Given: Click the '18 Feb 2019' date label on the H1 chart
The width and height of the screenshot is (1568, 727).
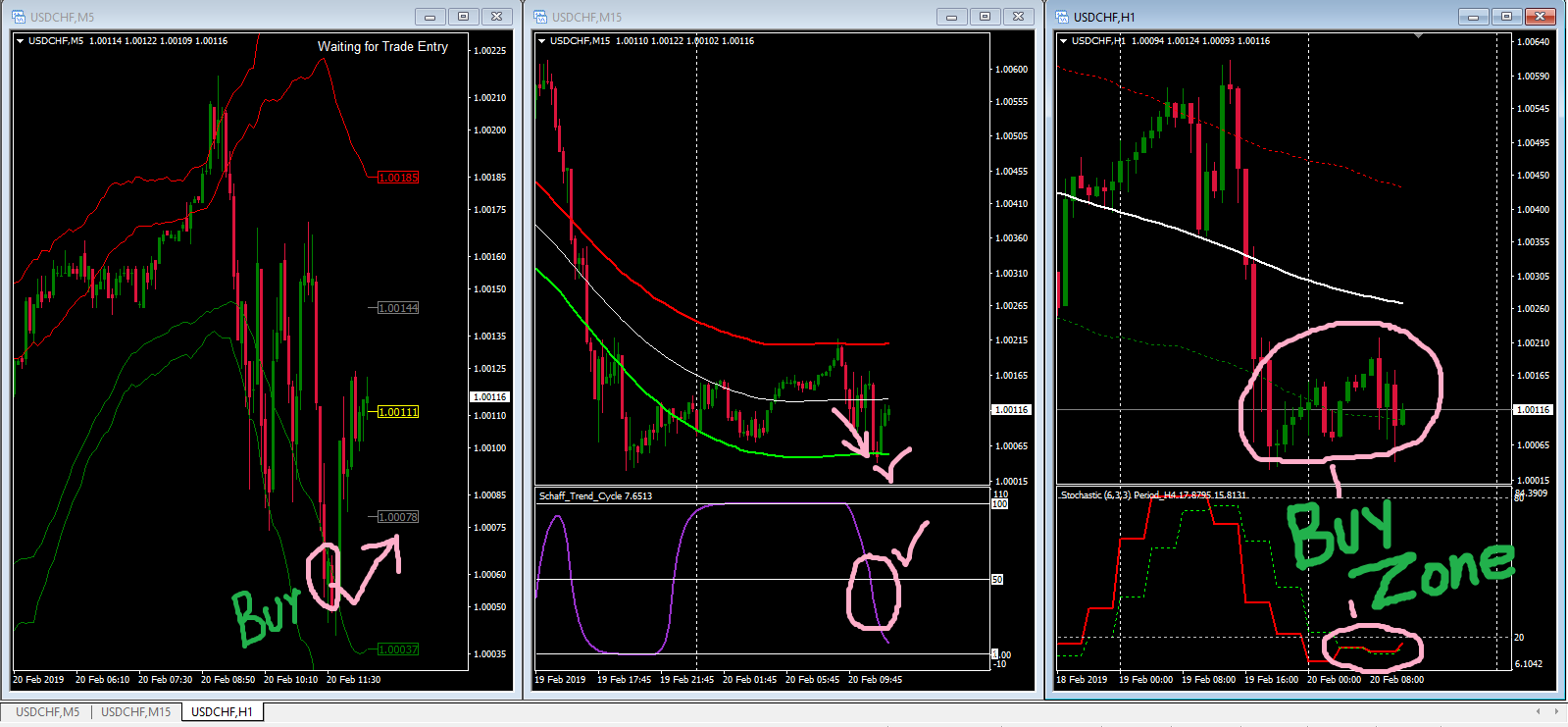Looking at the screenshot, I should pos(1082,679).
